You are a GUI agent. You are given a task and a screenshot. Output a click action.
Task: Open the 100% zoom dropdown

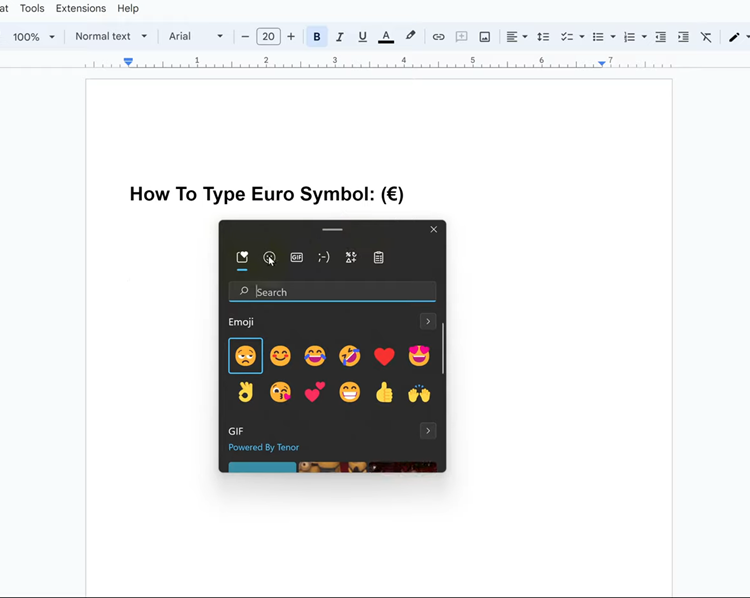tap(33, 37)
